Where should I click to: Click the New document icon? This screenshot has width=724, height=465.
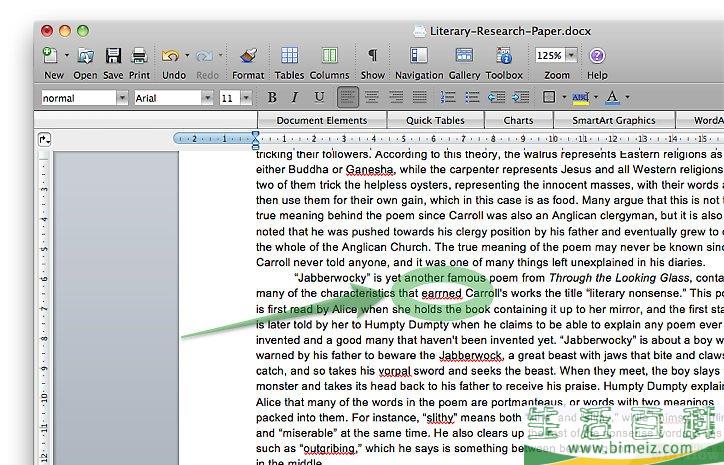[49, 55]
